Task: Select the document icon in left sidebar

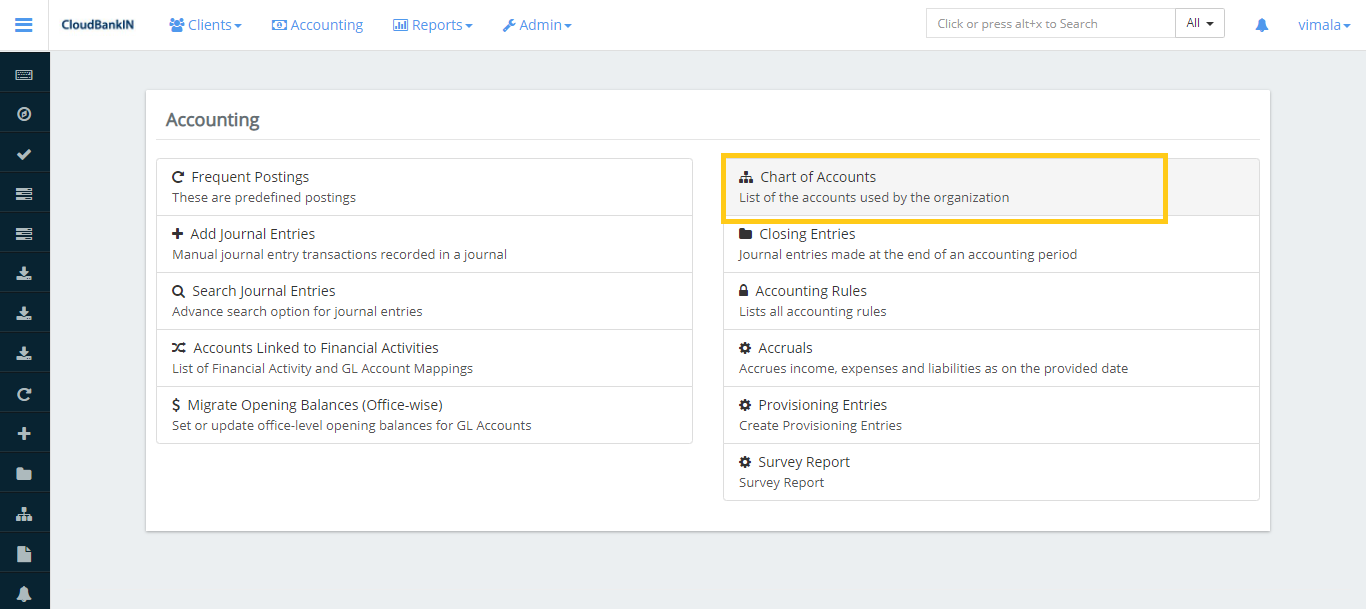Action: pos(24,552)
